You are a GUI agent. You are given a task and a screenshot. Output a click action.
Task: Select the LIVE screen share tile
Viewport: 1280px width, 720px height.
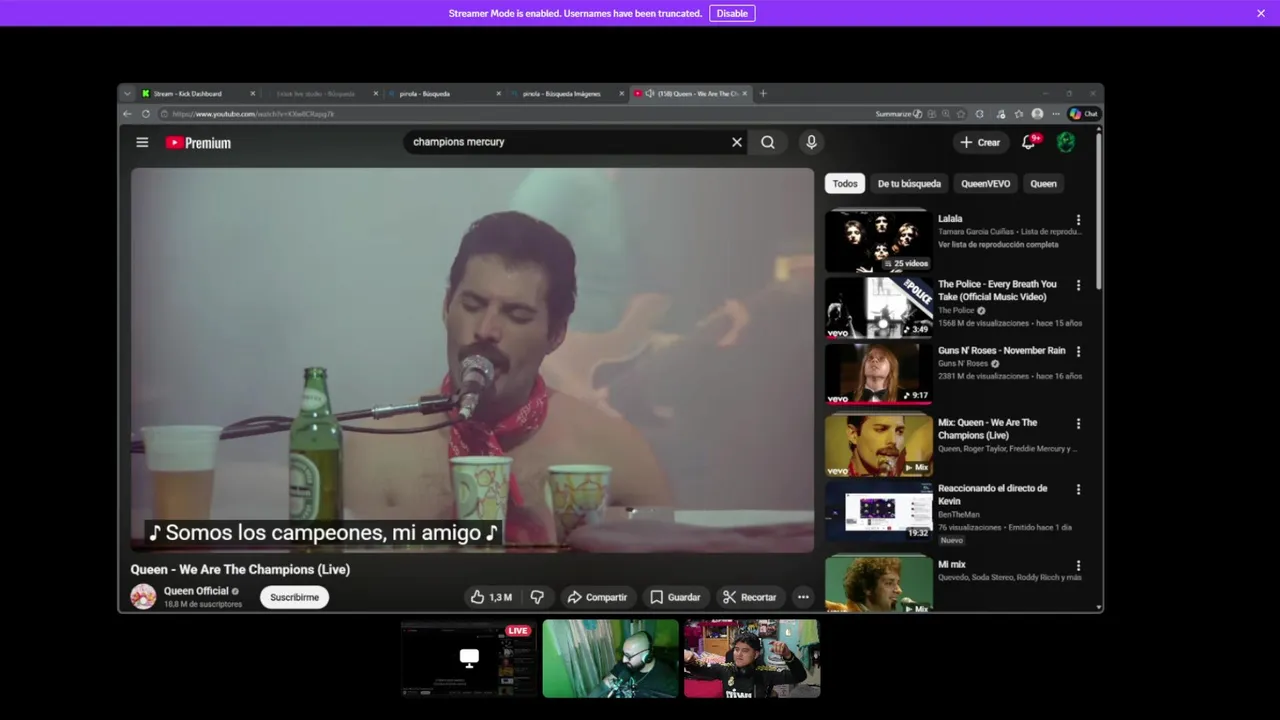(x=469, y=658)
